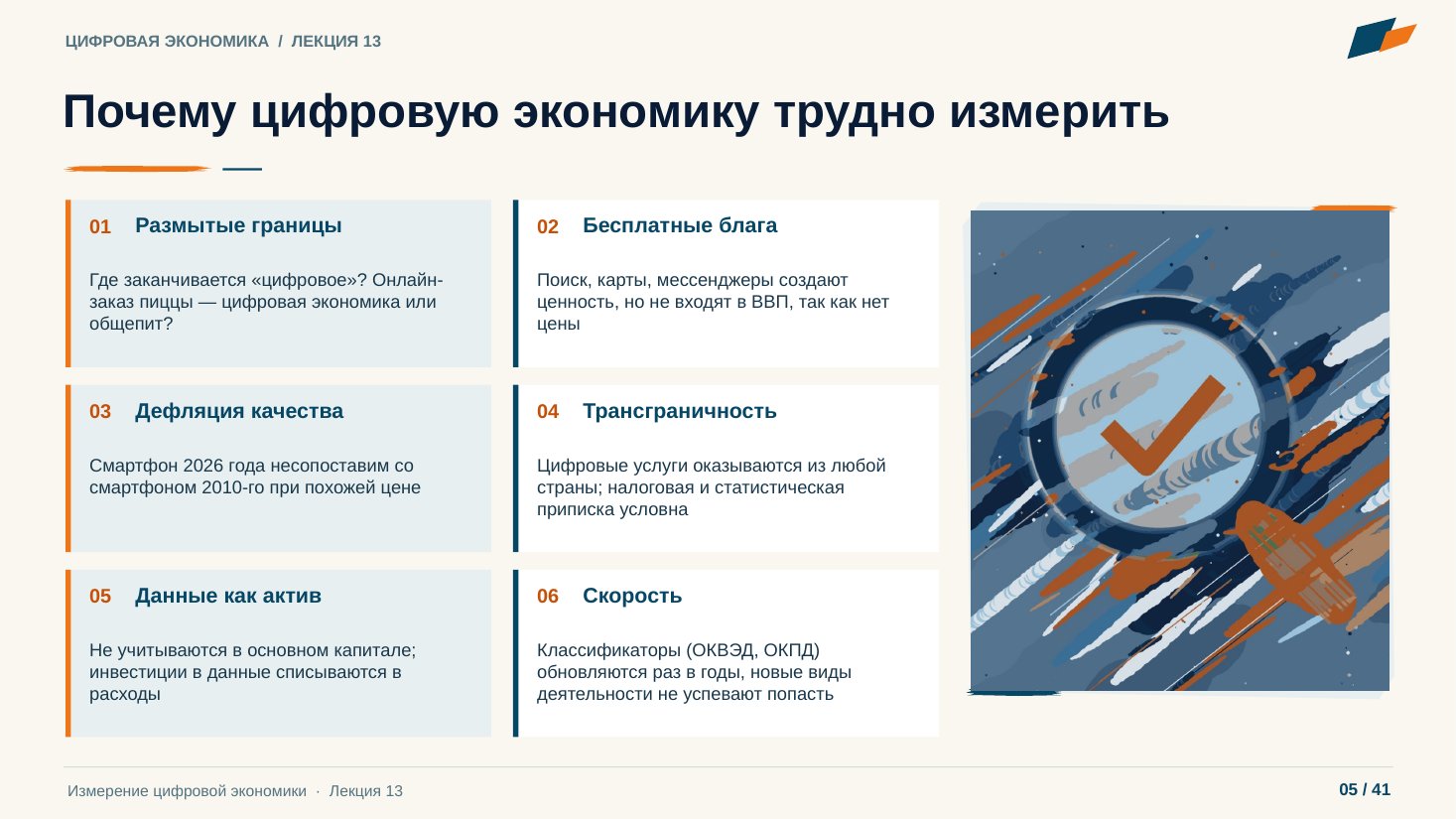Select the number "02" on the Бесплатные блага card
Image resolution: width=1456 pixels, height=819 pixels.
[548, 226]
